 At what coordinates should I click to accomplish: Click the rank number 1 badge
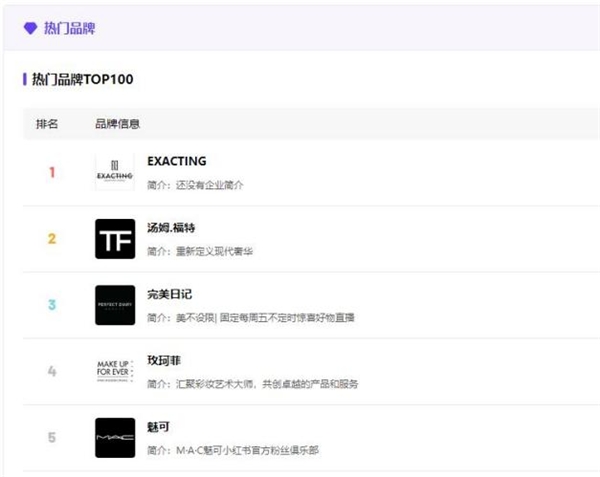[x=52, y=172]
